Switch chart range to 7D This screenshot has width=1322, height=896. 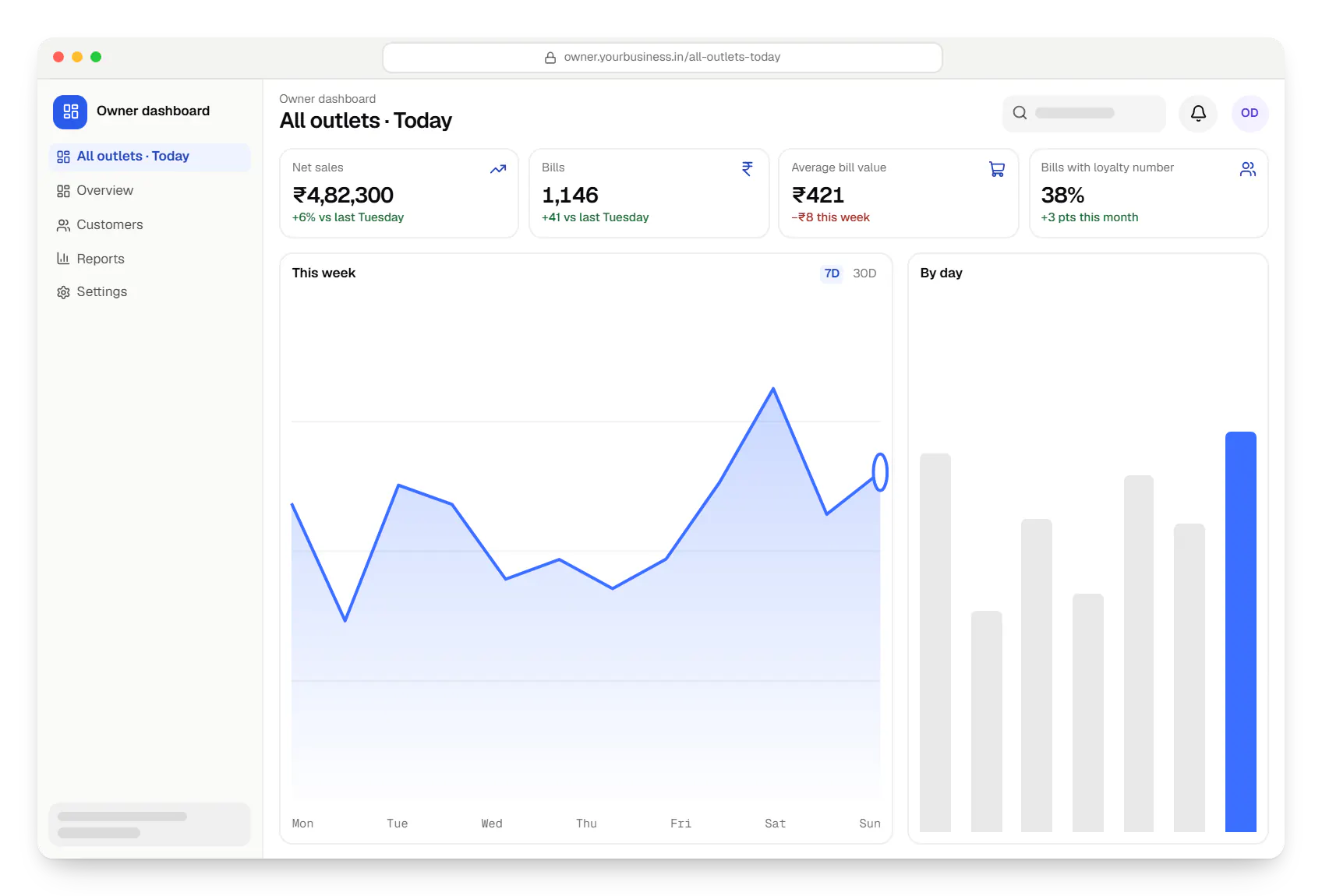click(x=832, y=273)
